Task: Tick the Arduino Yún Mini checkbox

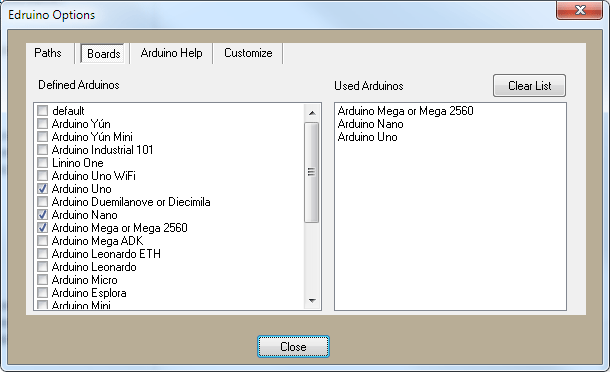Action: pos(42,137)
